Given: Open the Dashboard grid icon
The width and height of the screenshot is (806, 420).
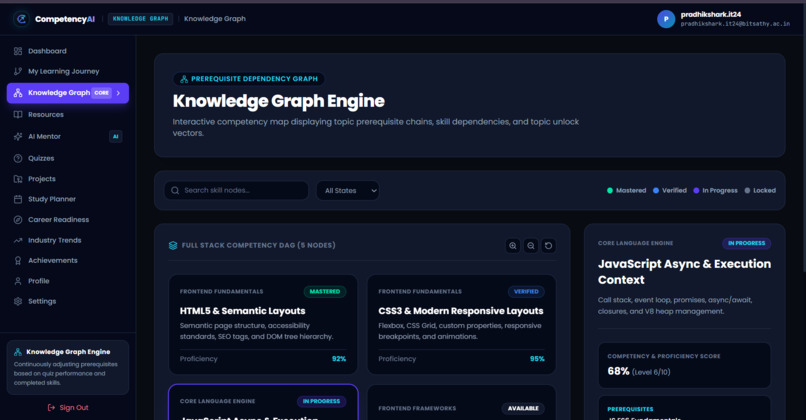Looking at the screenshot, I should click(18, 51).
